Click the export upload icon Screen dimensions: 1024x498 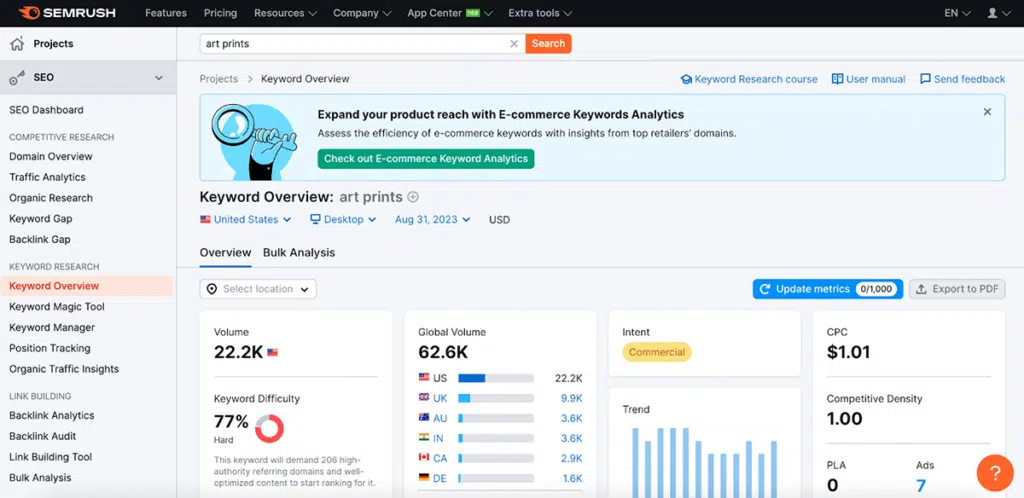tap(921, 289)
